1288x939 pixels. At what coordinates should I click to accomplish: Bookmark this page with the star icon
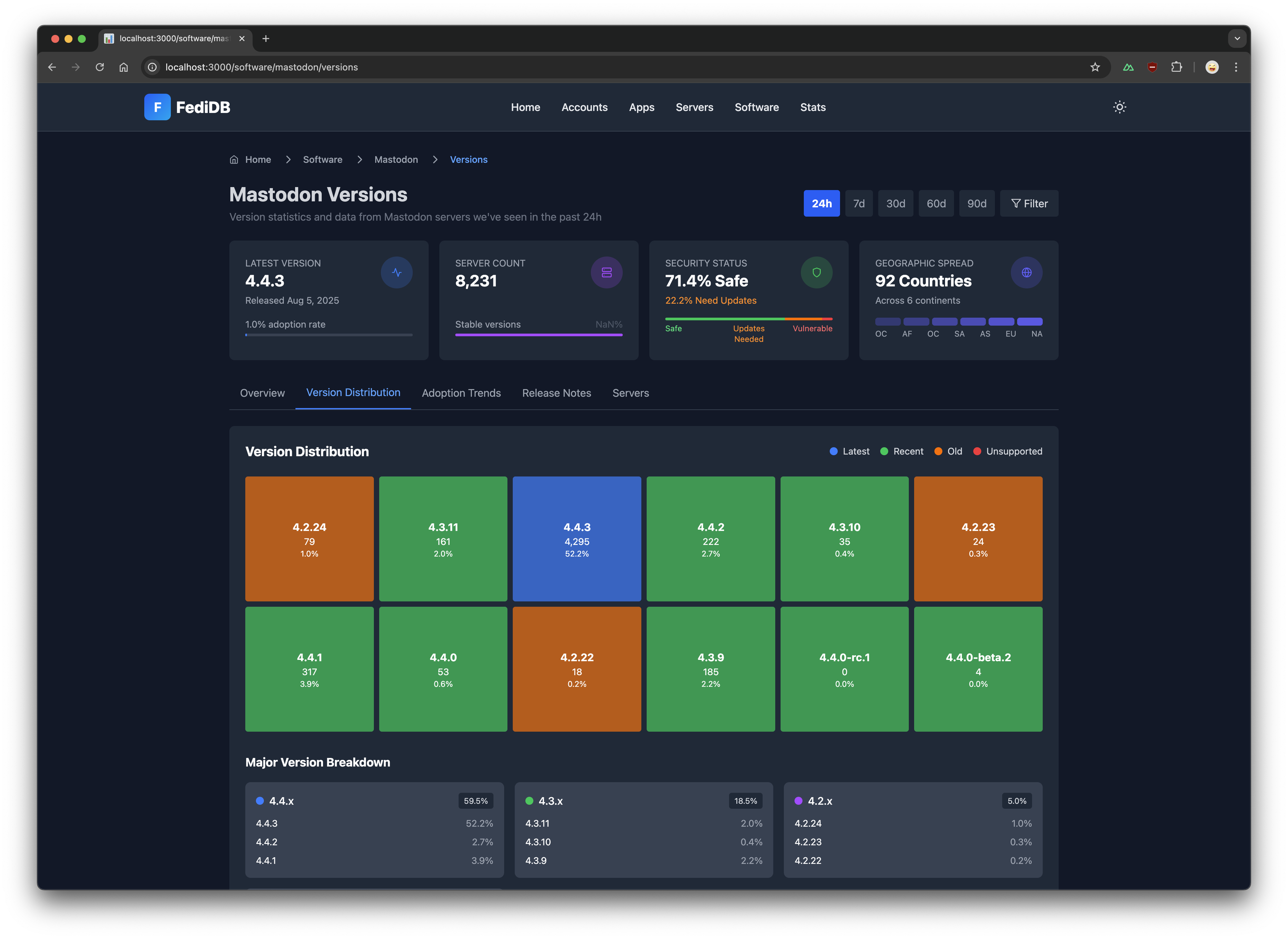click(1095, 67)
